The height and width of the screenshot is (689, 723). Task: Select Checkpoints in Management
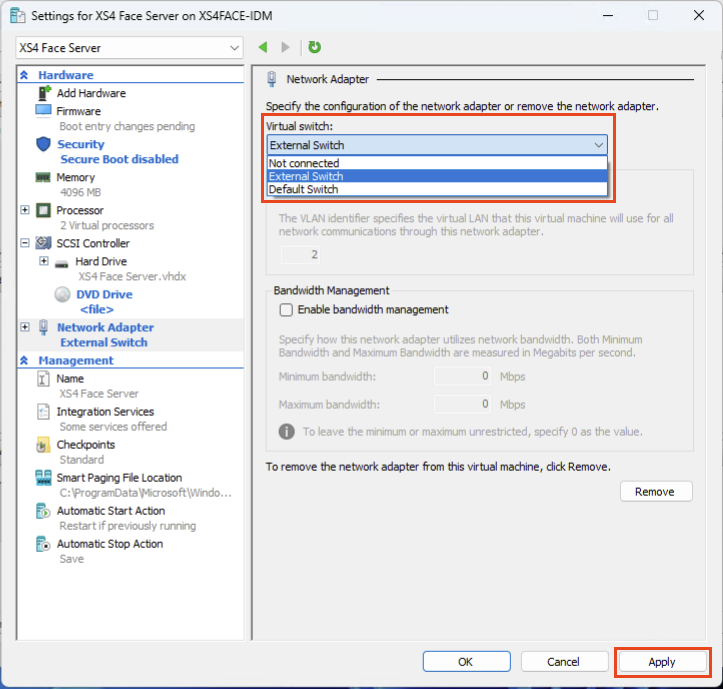[86, 445]
